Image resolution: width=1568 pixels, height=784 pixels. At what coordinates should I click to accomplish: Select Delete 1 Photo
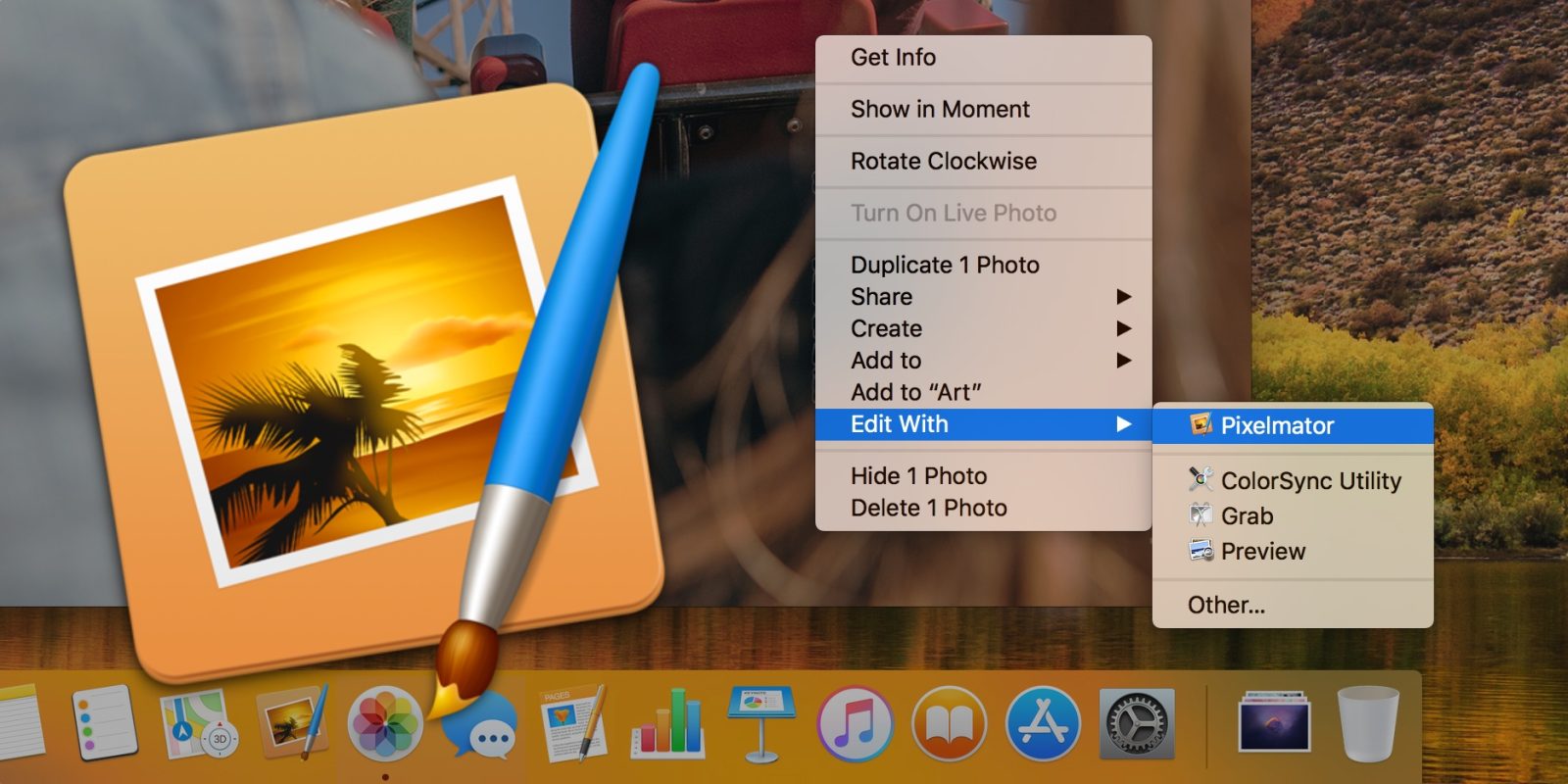point(983,508)
